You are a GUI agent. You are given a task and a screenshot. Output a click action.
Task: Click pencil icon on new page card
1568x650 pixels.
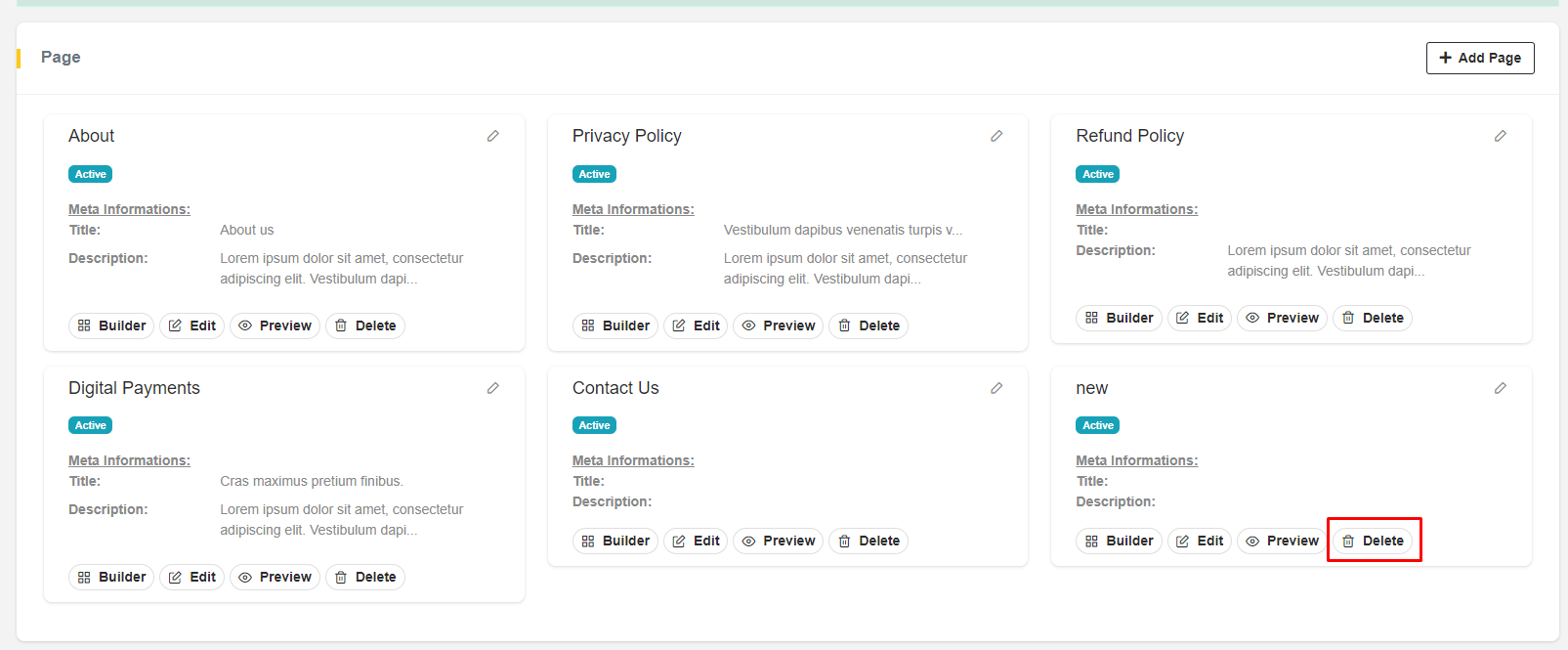point(1501,388)
